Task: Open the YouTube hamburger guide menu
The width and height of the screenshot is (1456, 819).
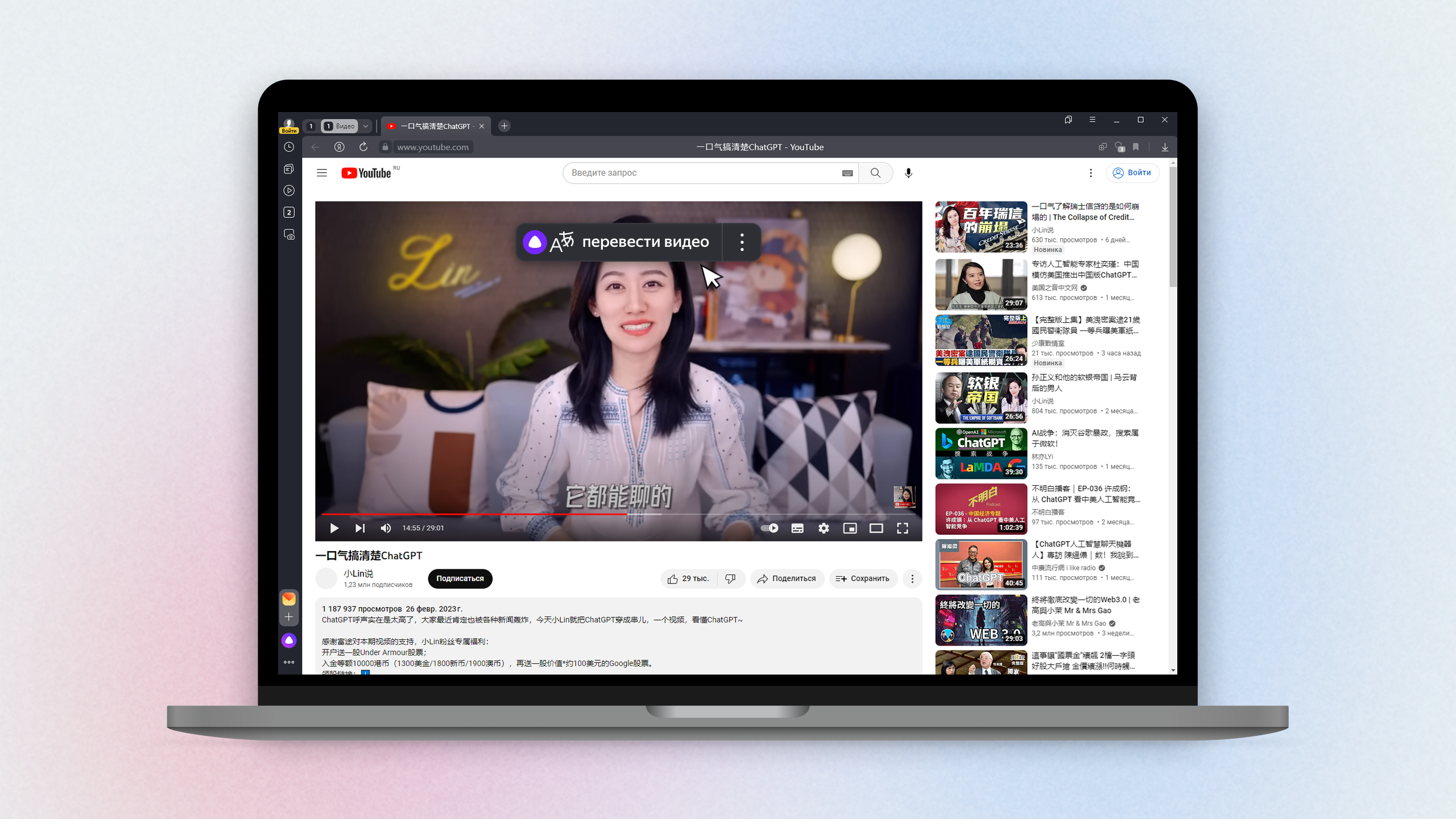Action: pos(322,173)
